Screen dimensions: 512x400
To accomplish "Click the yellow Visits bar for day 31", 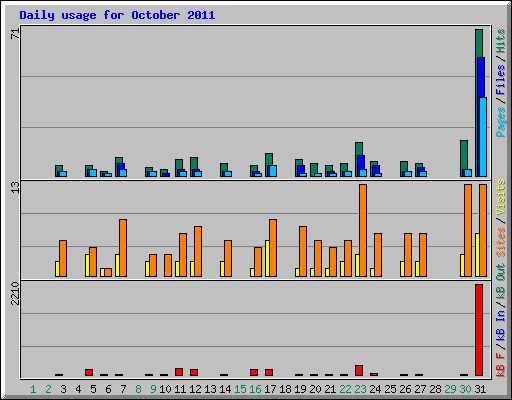I will (x=477, y=255).
